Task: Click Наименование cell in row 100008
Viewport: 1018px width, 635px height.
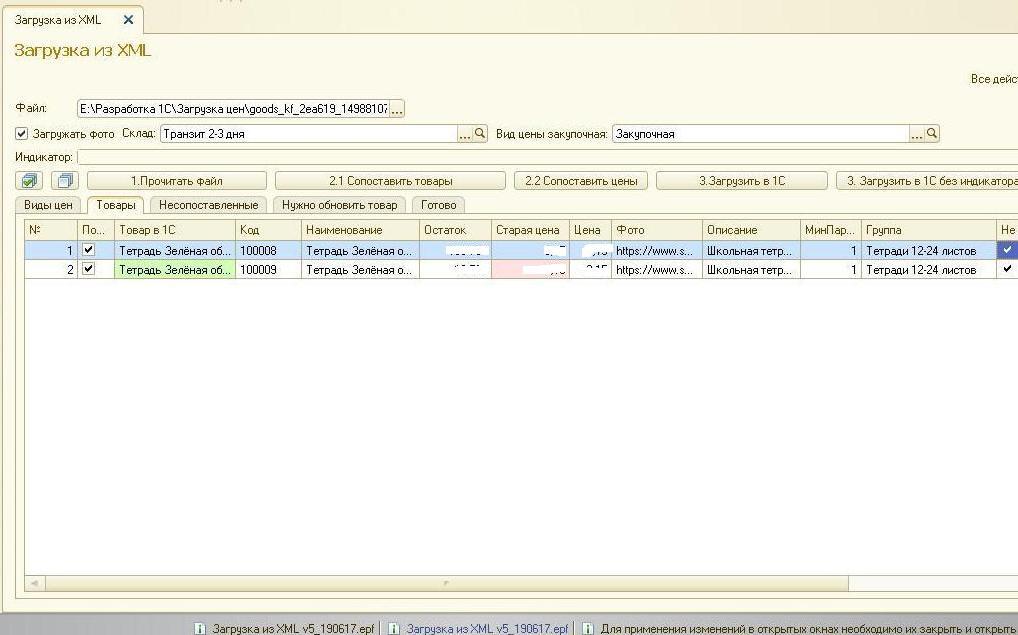Action: pyautogui.click(x=360, y=251)
